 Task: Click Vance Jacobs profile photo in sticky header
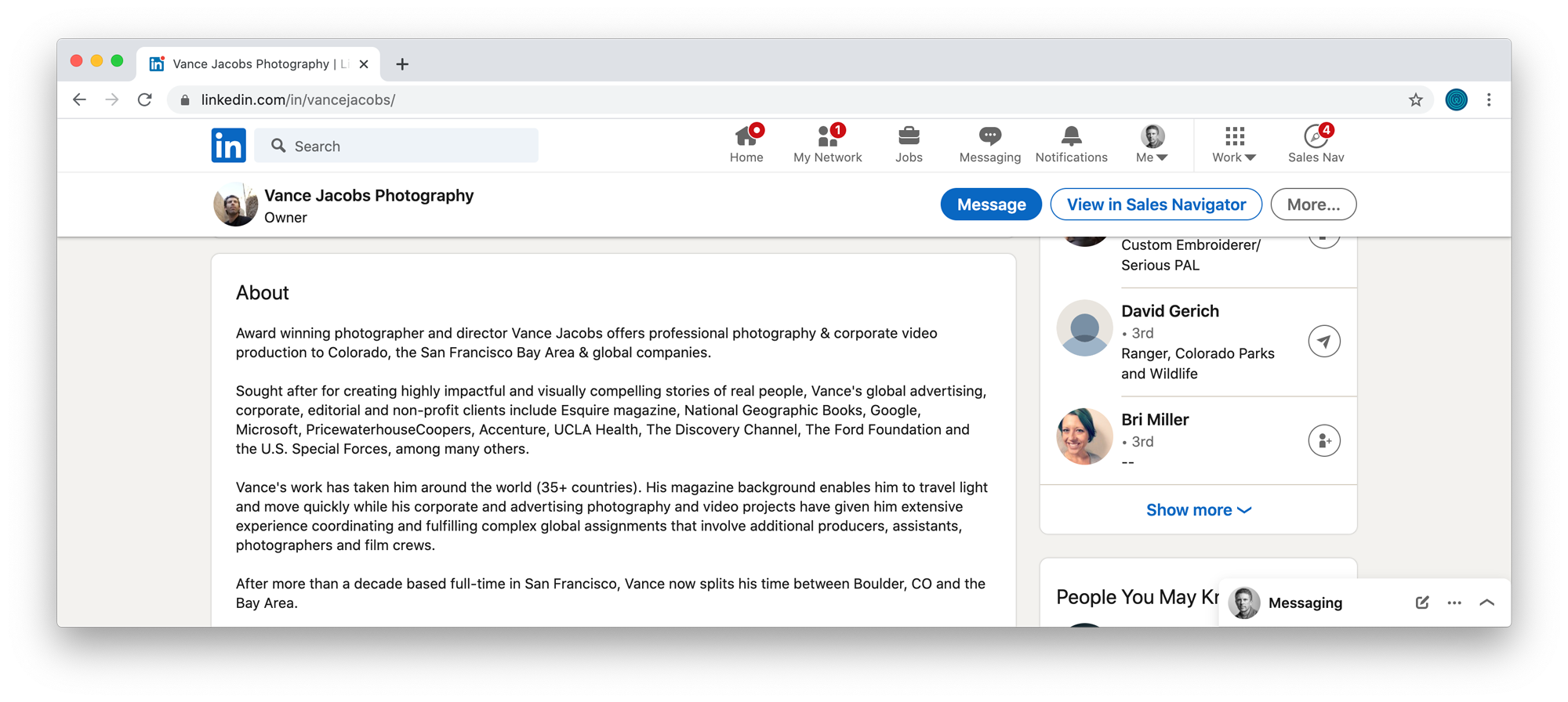pos(235,204)
